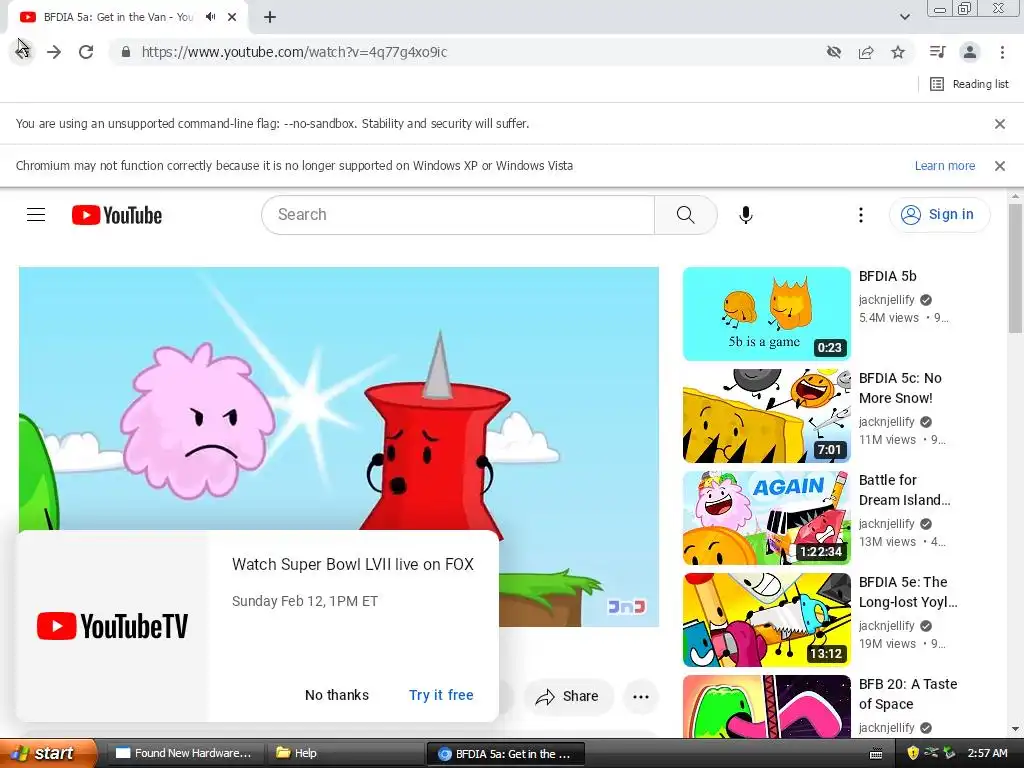
Task: Open a new tab with plus button
Action: pos(270,17)
